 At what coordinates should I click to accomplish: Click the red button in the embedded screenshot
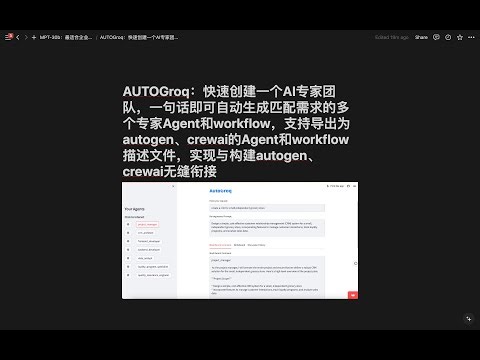353,295
